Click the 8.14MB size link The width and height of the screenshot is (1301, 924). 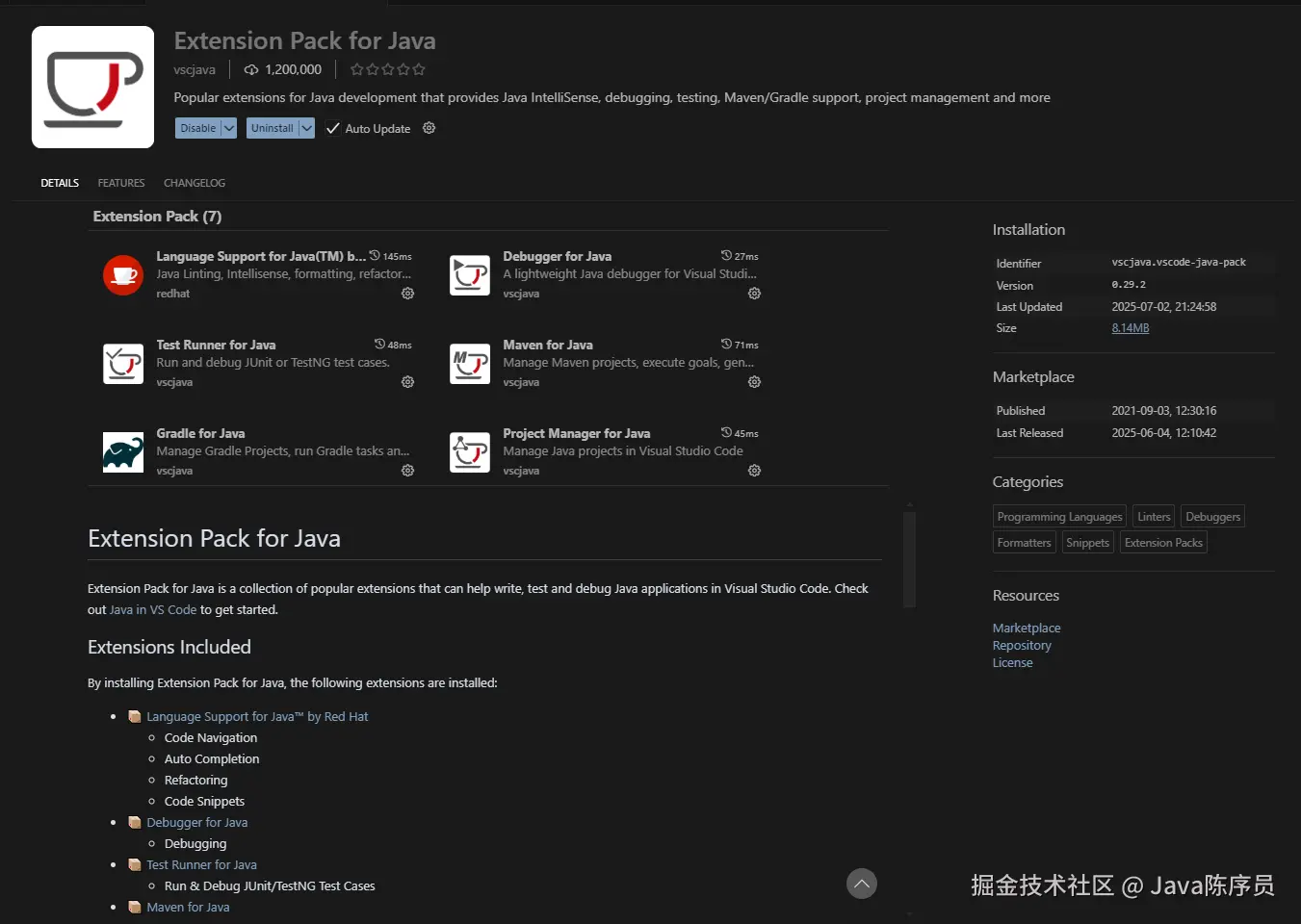click(x=1131, y=328)
